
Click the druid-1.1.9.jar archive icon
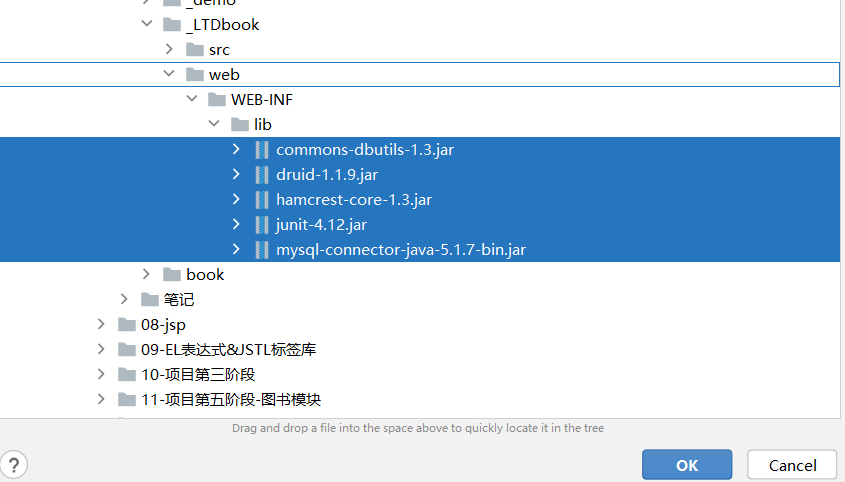click(x=262, y=175)
